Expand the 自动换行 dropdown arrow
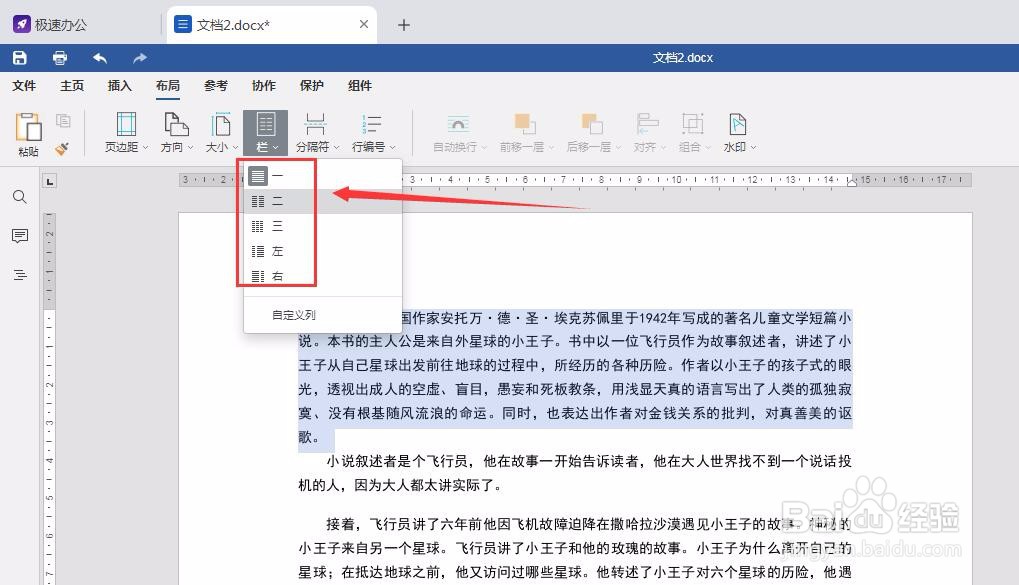Image resolution: width=1019 pixels, height=585 pixels. [484, 148]
